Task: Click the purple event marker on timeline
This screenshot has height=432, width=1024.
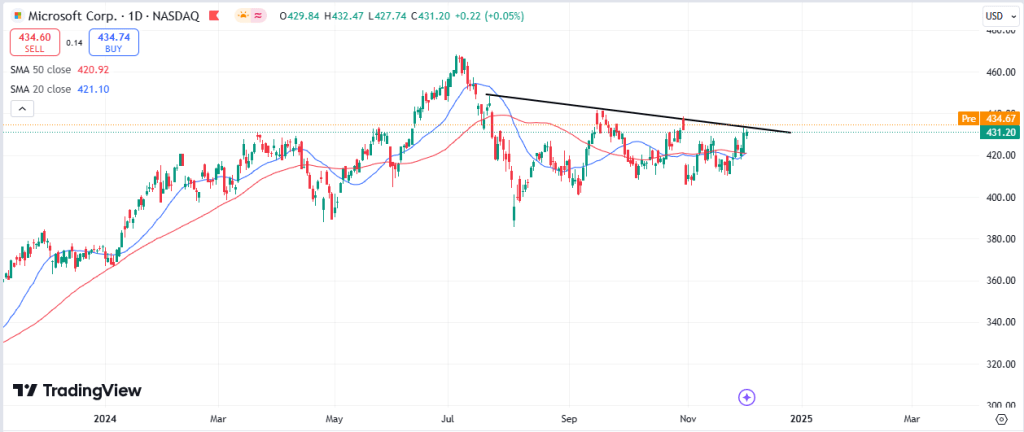Action: [746, 397]
